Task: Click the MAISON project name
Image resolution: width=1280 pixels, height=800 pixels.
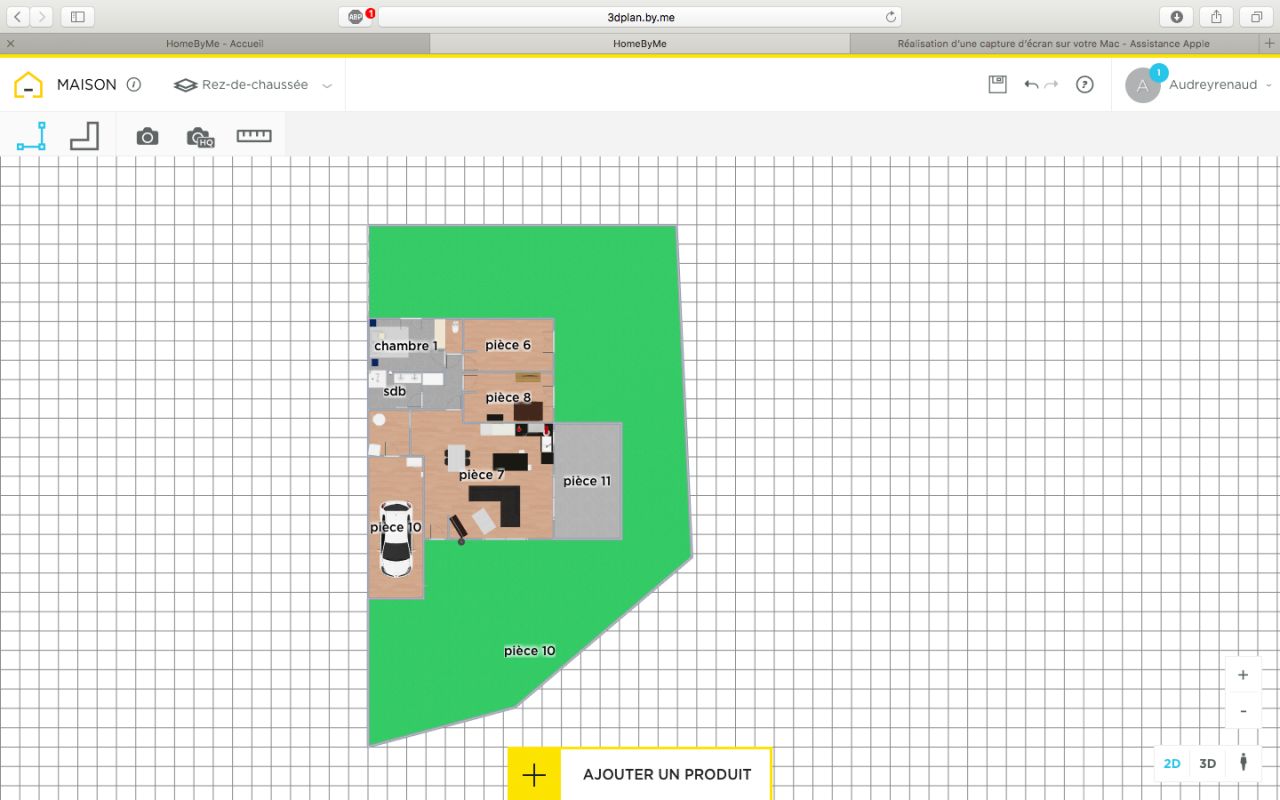Action: click(x=87, y=85)
